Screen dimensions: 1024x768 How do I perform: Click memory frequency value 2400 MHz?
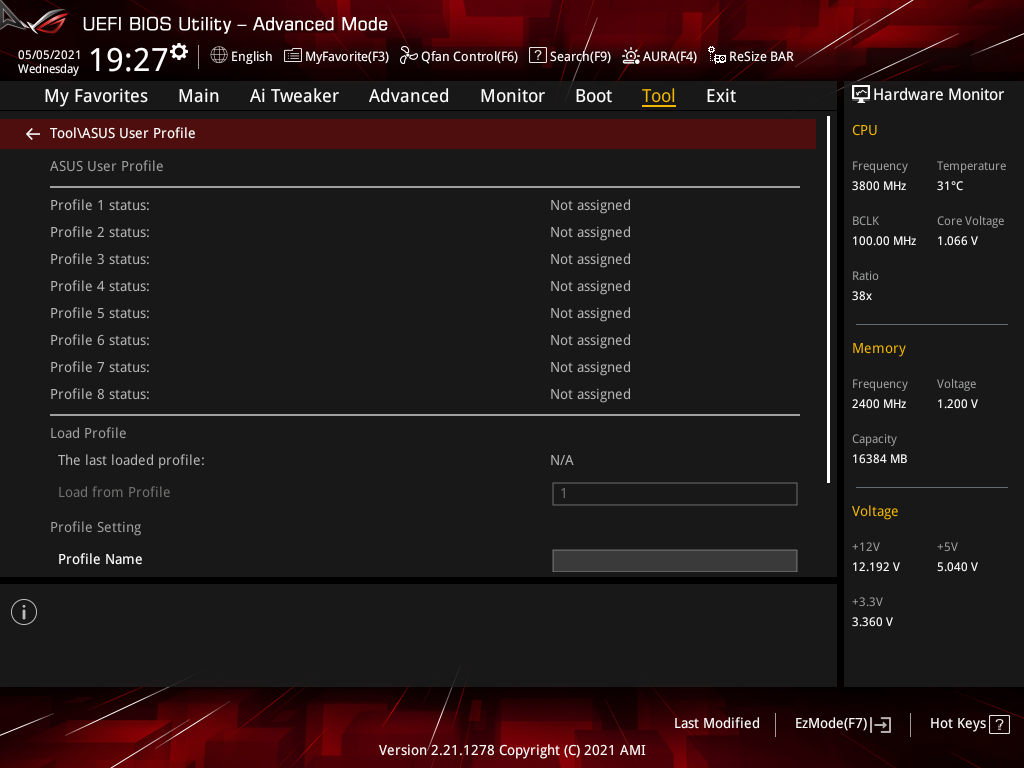pos(879,404)
